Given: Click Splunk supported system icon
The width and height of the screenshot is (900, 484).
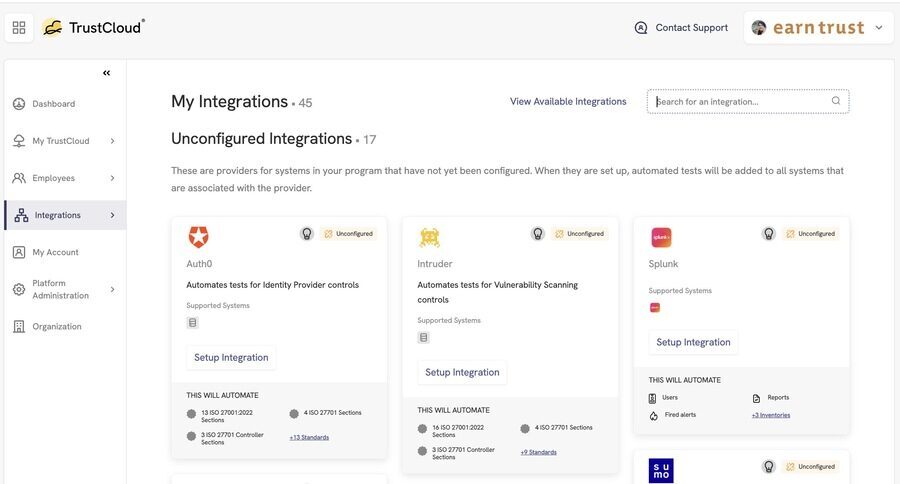Looking at the screenshot, I should (655, 308).
